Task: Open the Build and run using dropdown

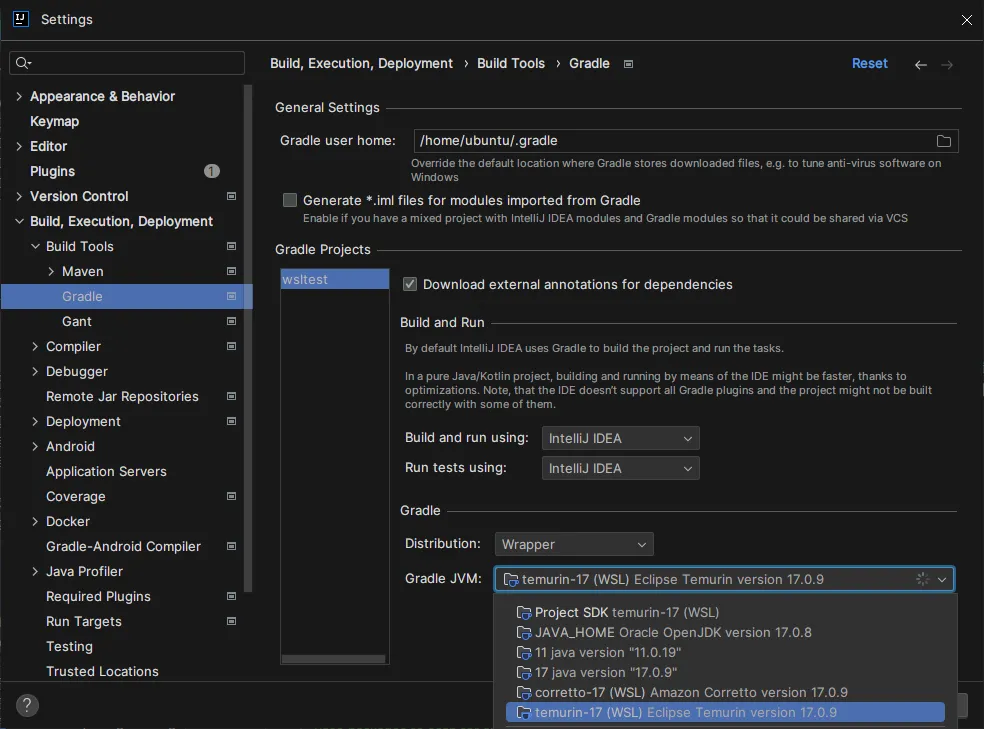Action: [620, 439]
